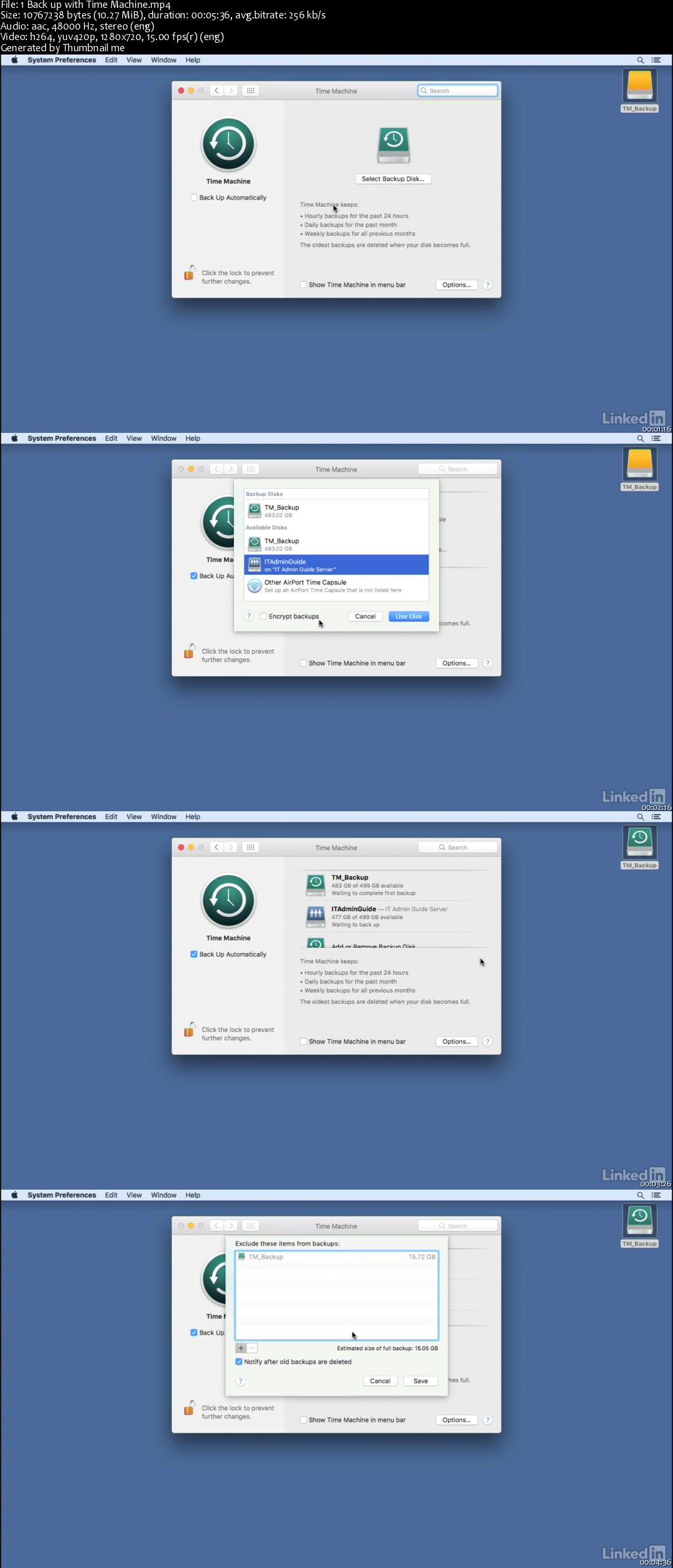Viewport: 673px width, 1568px height.
Task: Click the blue Use Disk button
Action: coord(409,616)
